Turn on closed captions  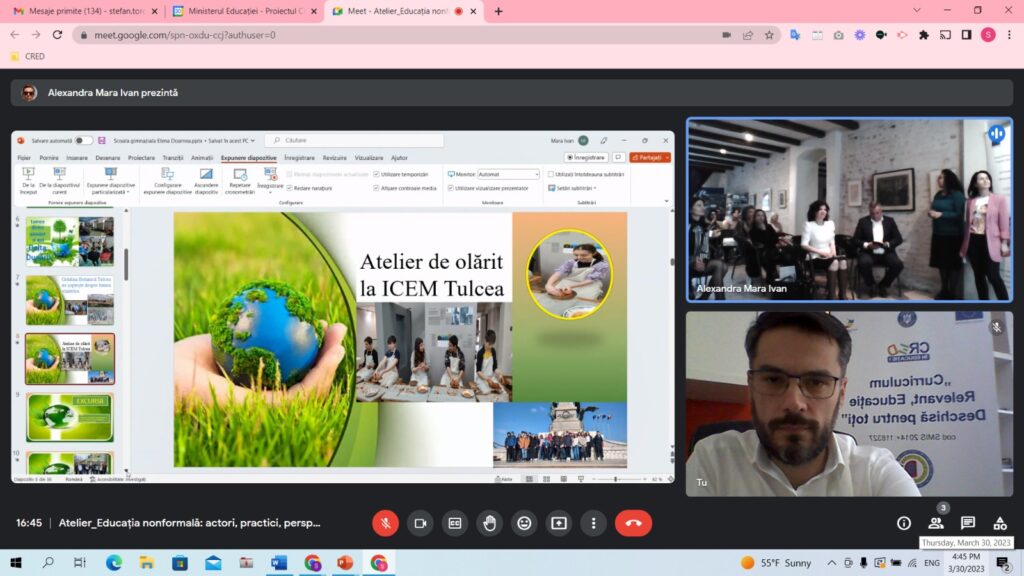tap(455, 523)
